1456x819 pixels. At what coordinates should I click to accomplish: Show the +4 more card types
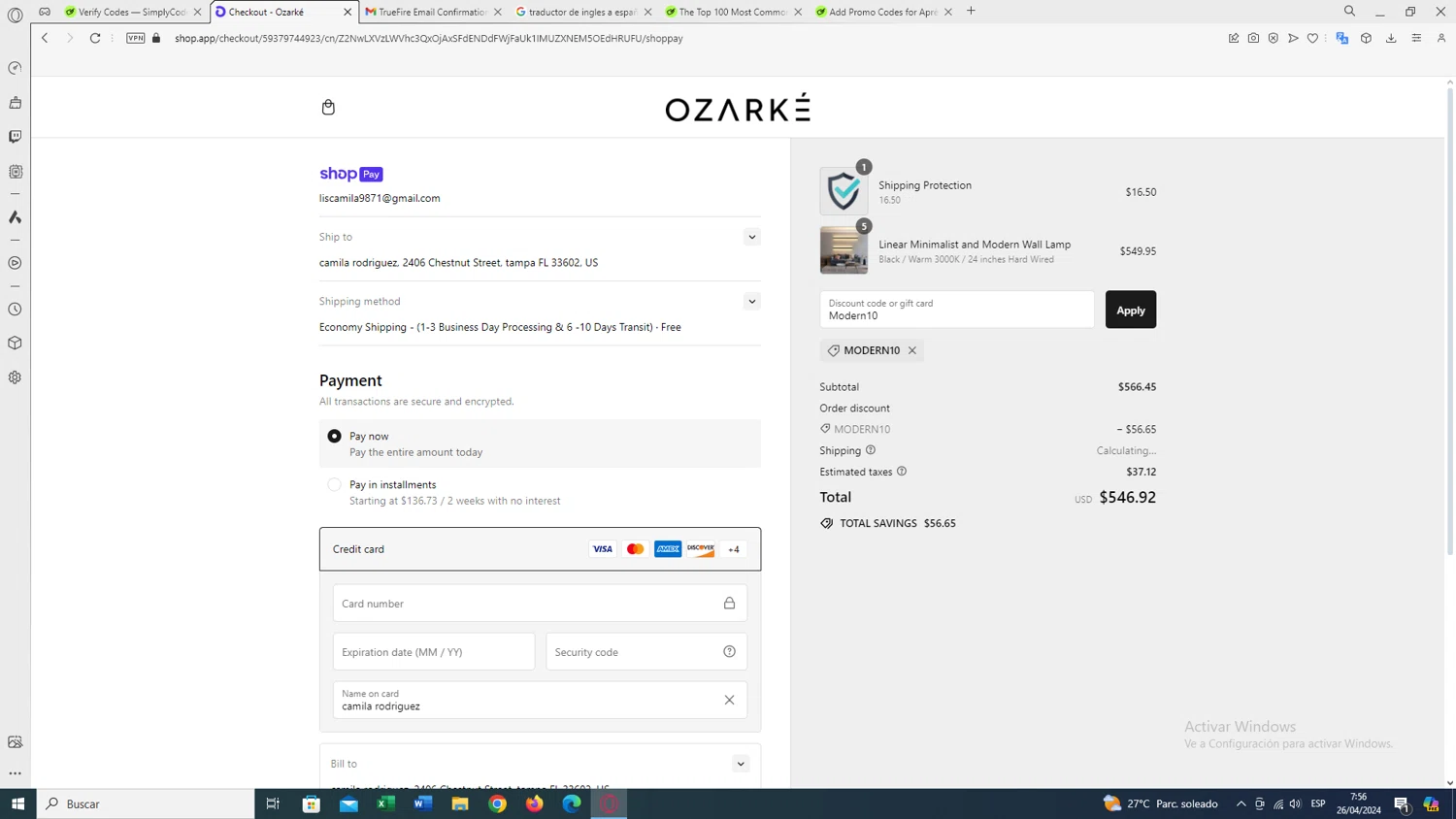point(734,549)
